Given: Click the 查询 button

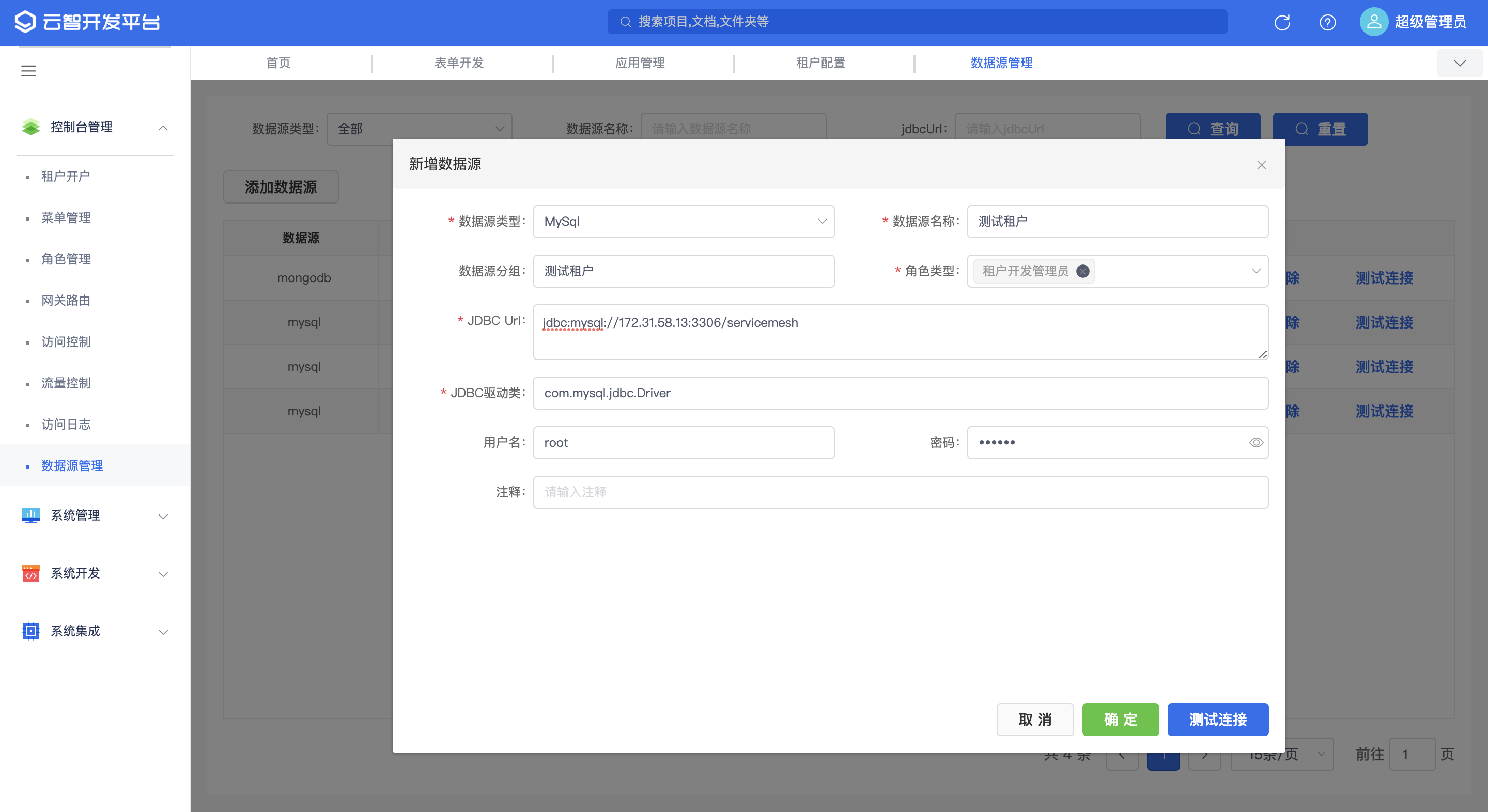Looking at the screenshot, I should [x=1213, y=129].
